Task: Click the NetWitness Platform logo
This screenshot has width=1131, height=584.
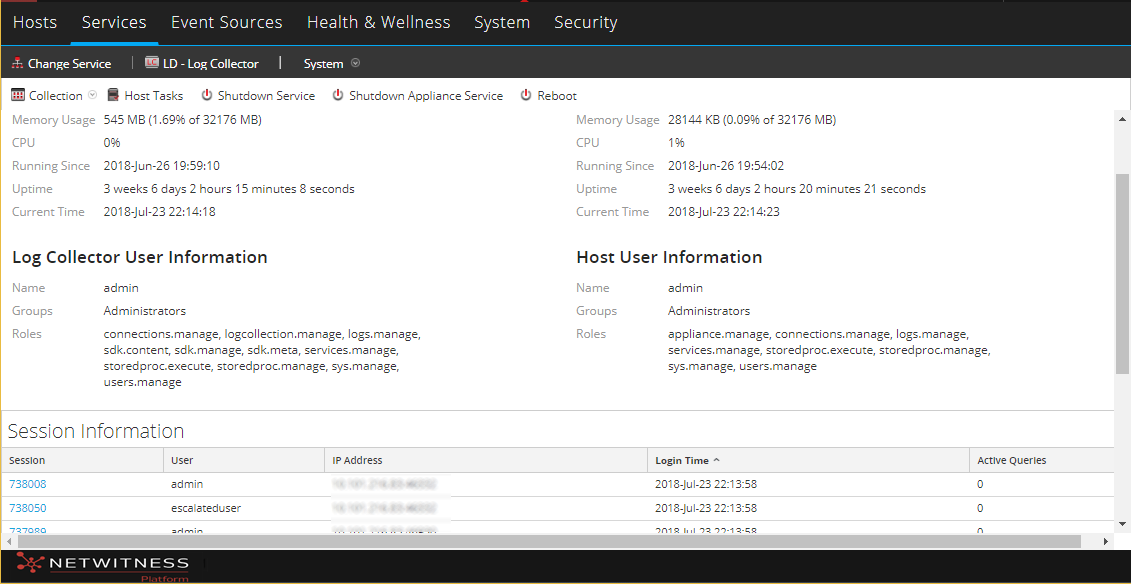Action: click(x=102, y=567)
